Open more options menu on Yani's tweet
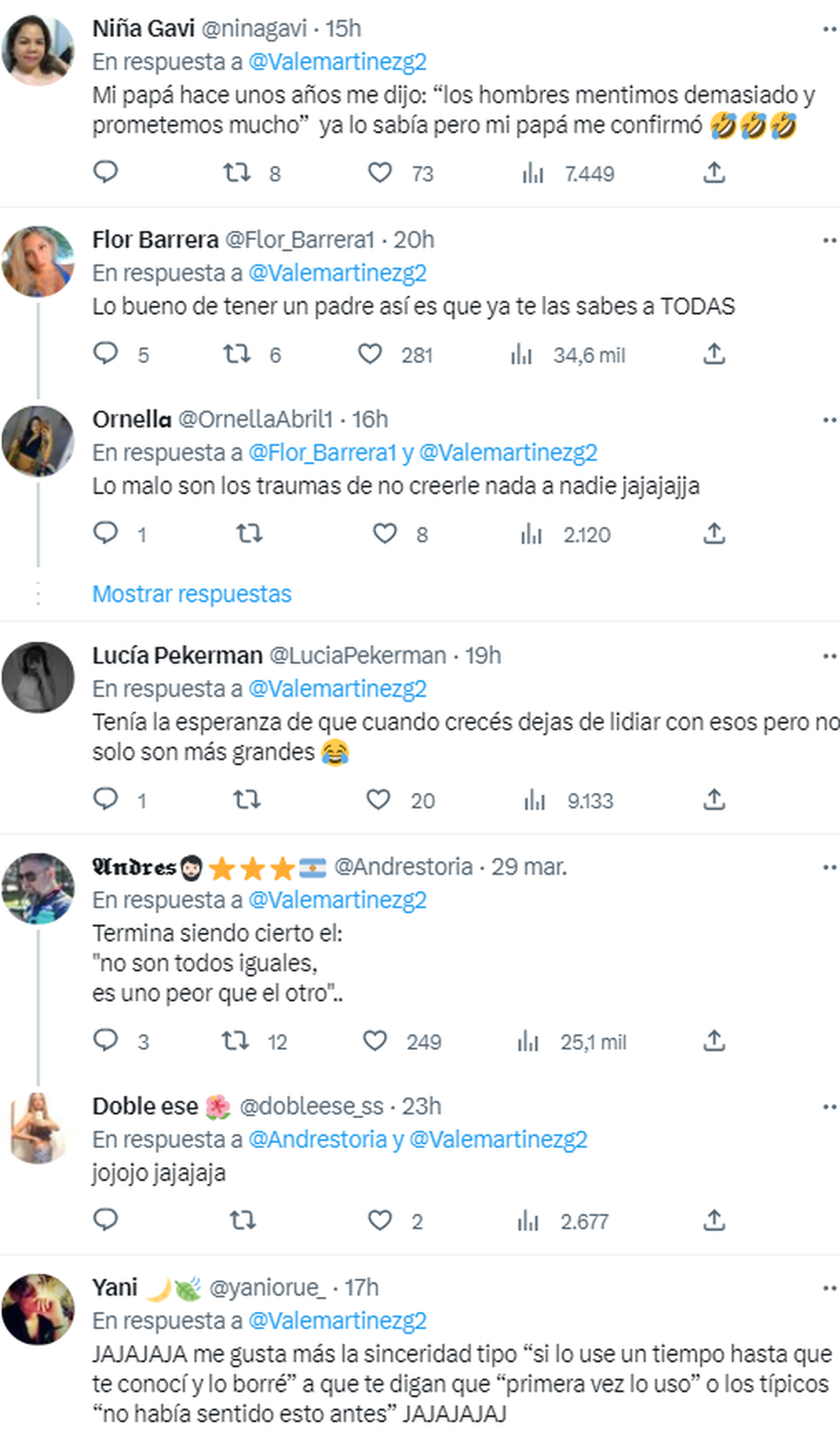 point(829,1289)
